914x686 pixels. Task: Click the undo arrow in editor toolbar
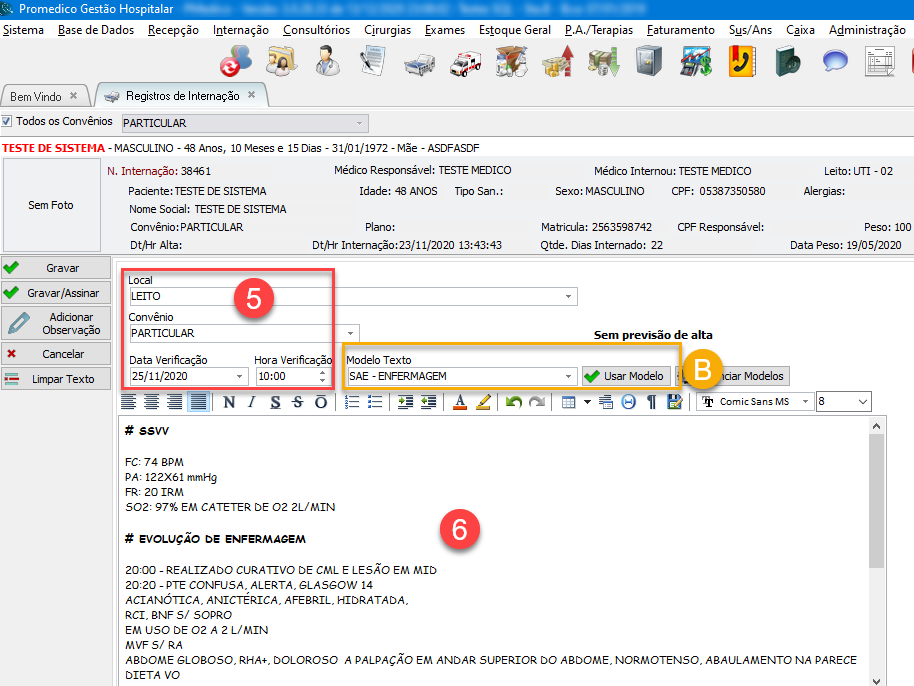[514, 402]
